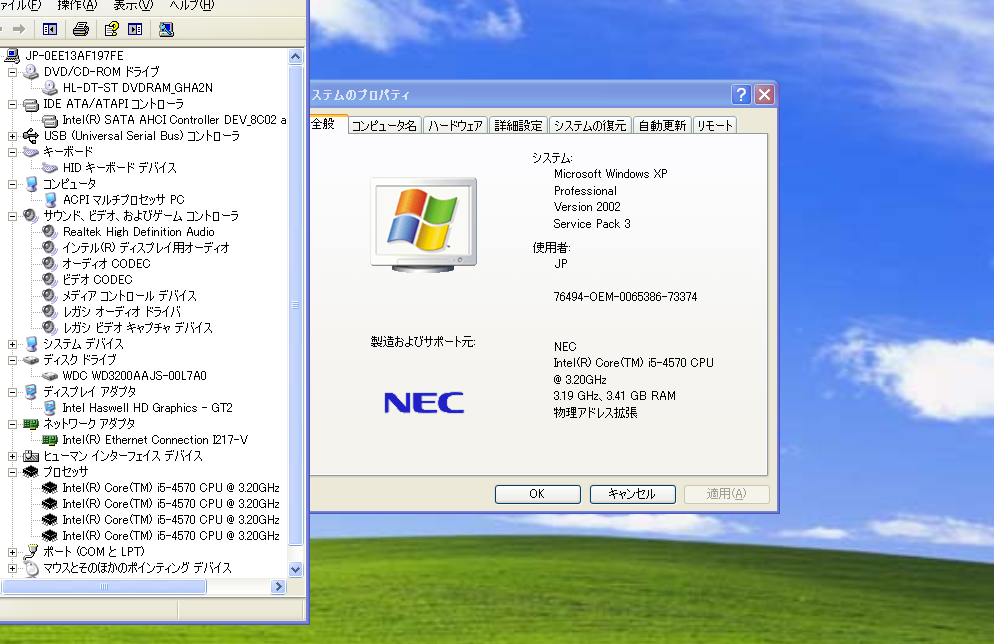Collapse the ディスプレイ アダプタ node
This screenshot has height=644, width=994.
[12, 392]
